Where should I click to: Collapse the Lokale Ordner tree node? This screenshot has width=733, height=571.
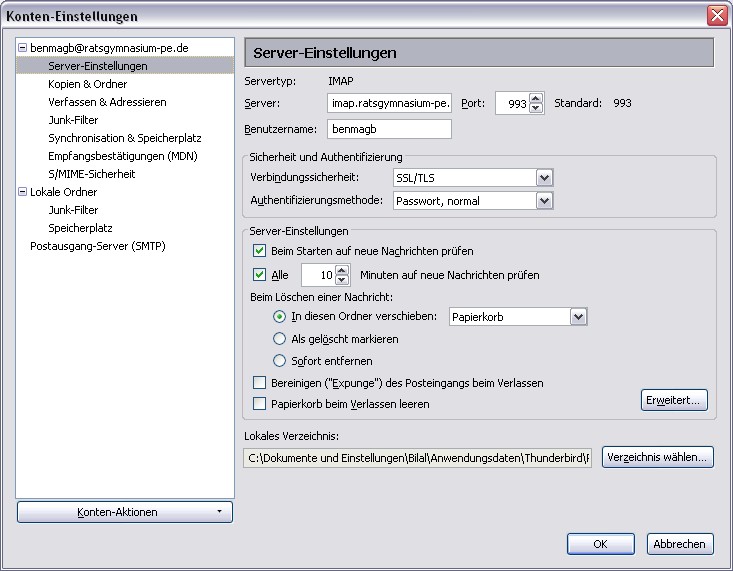pos(23,192)
